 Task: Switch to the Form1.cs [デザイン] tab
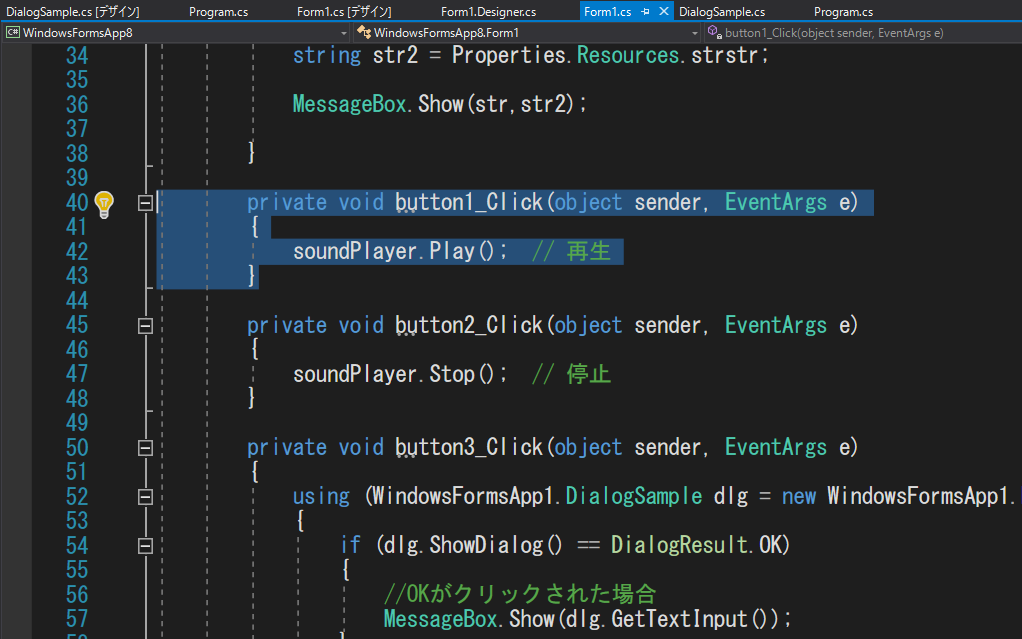pos(344,12)
